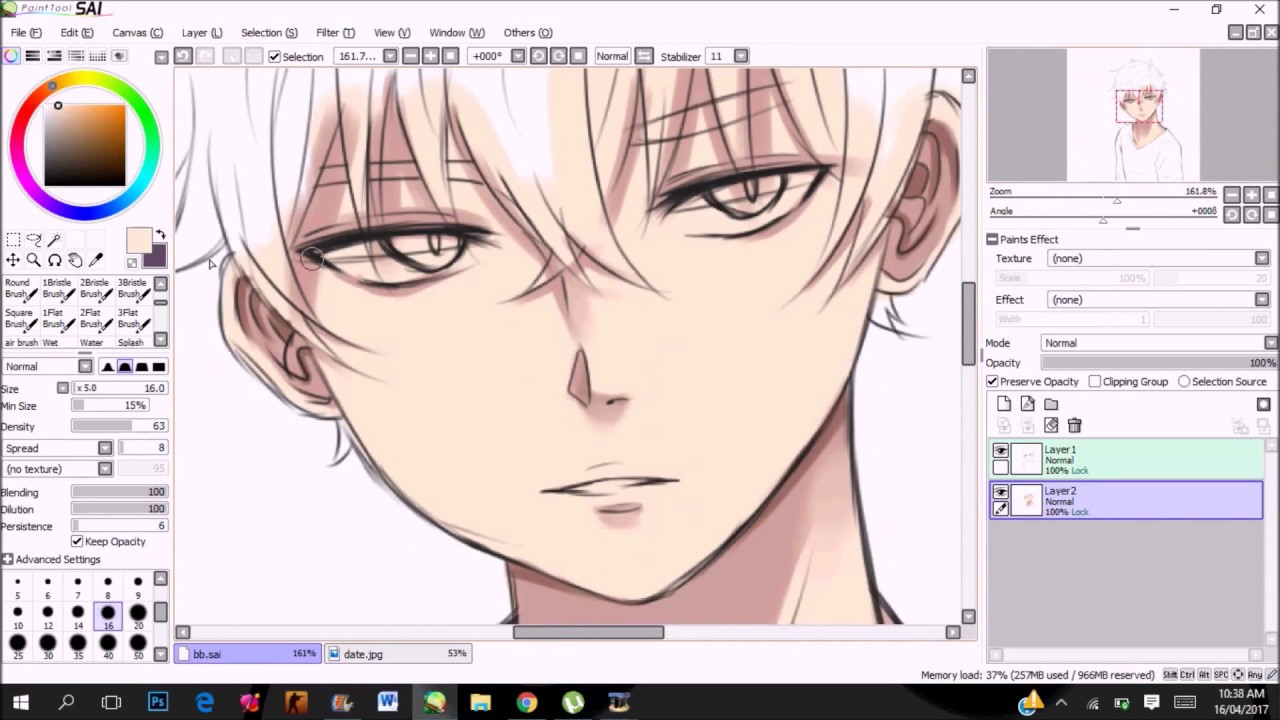This screenshot has height=720, width=1280.
Task: Click the foreground color swatch
Action: tap(138, 240)
